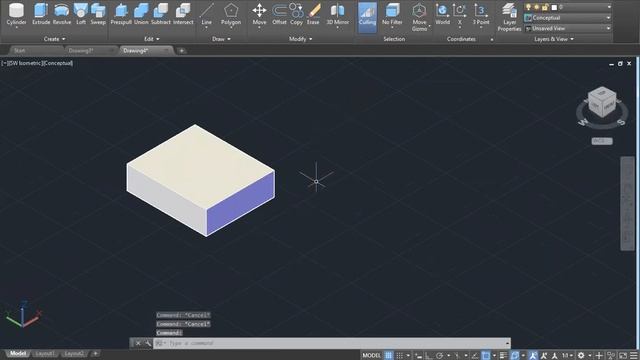
Task: Start the Sweep command
Action: point(98,14)
